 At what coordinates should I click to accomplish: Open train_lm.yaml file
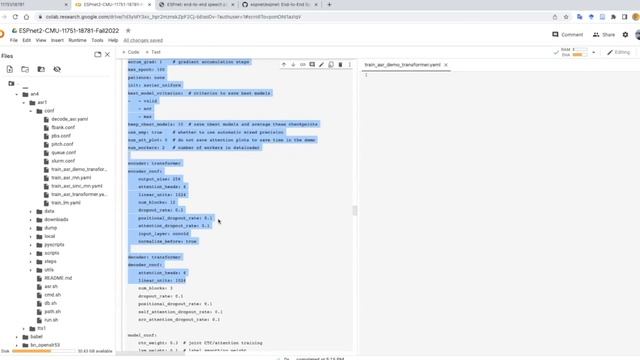tap(66, 203)
